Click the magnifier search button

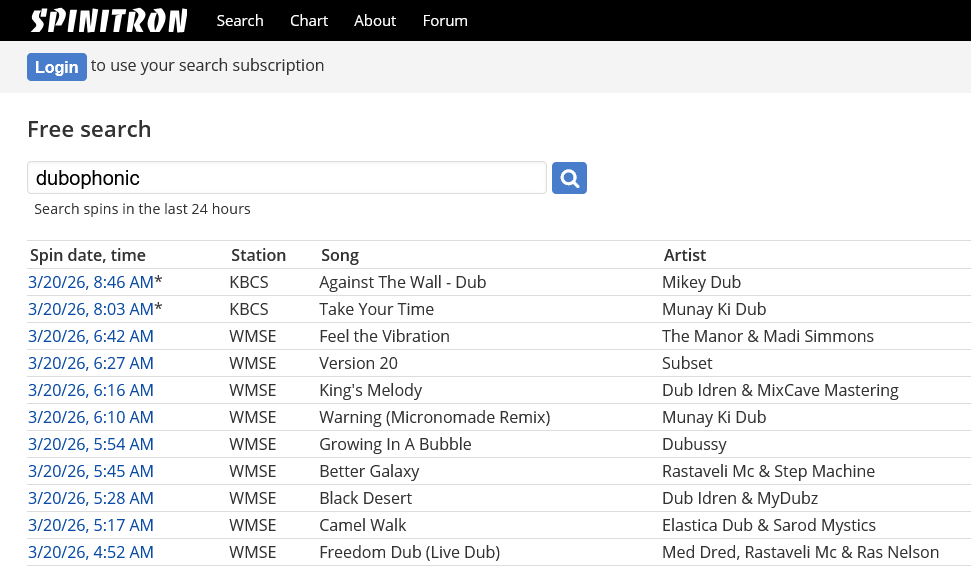click(569, 178)
